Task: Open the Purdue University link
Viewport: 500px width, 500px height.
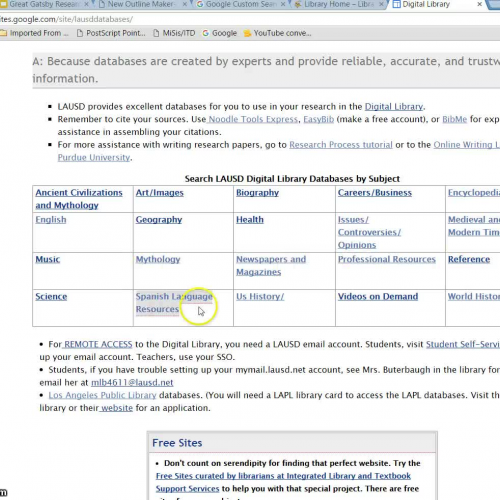Action: point(94,157)
